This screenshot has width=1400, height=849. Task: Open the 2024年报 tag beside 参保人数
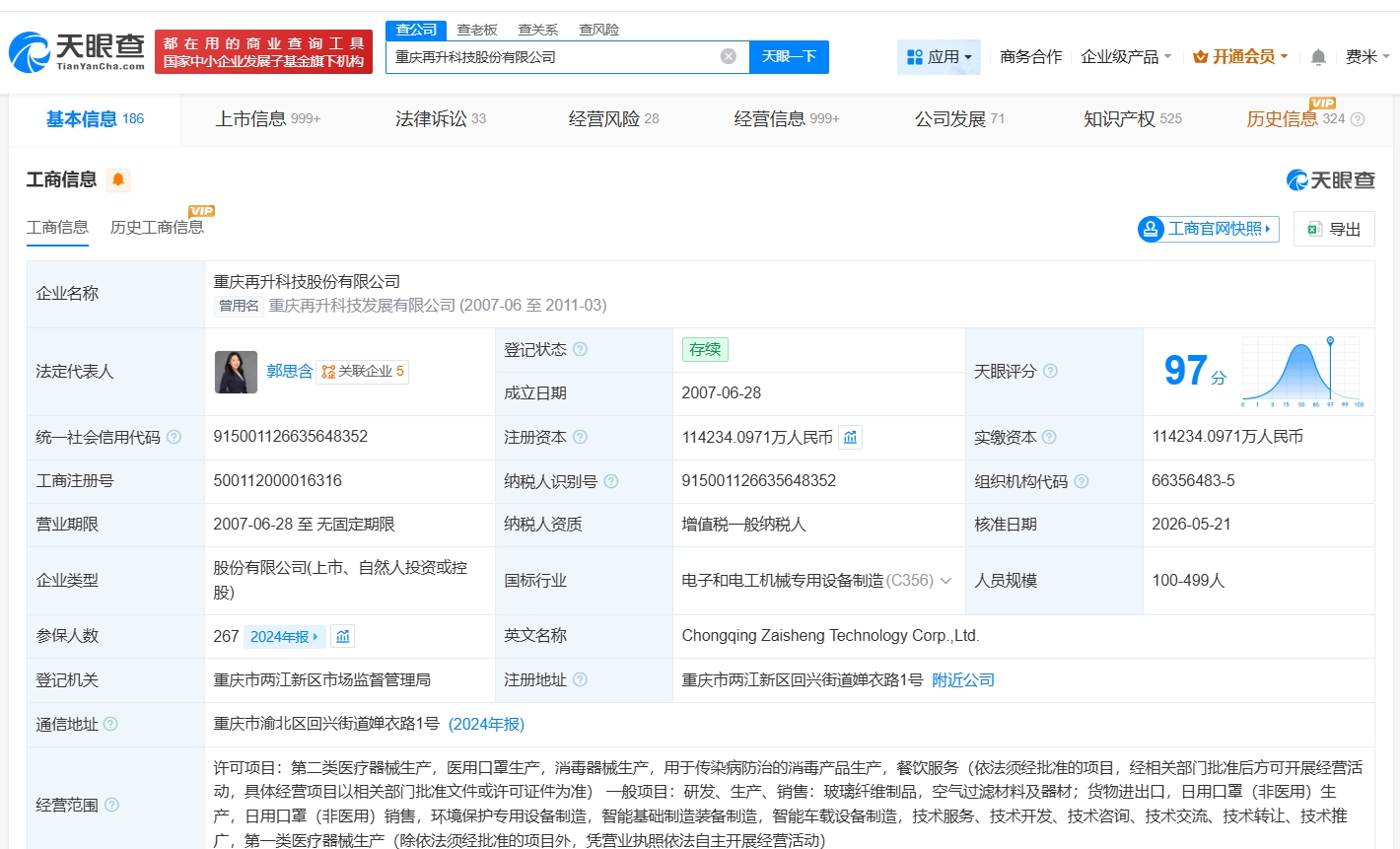click(283, 637)
